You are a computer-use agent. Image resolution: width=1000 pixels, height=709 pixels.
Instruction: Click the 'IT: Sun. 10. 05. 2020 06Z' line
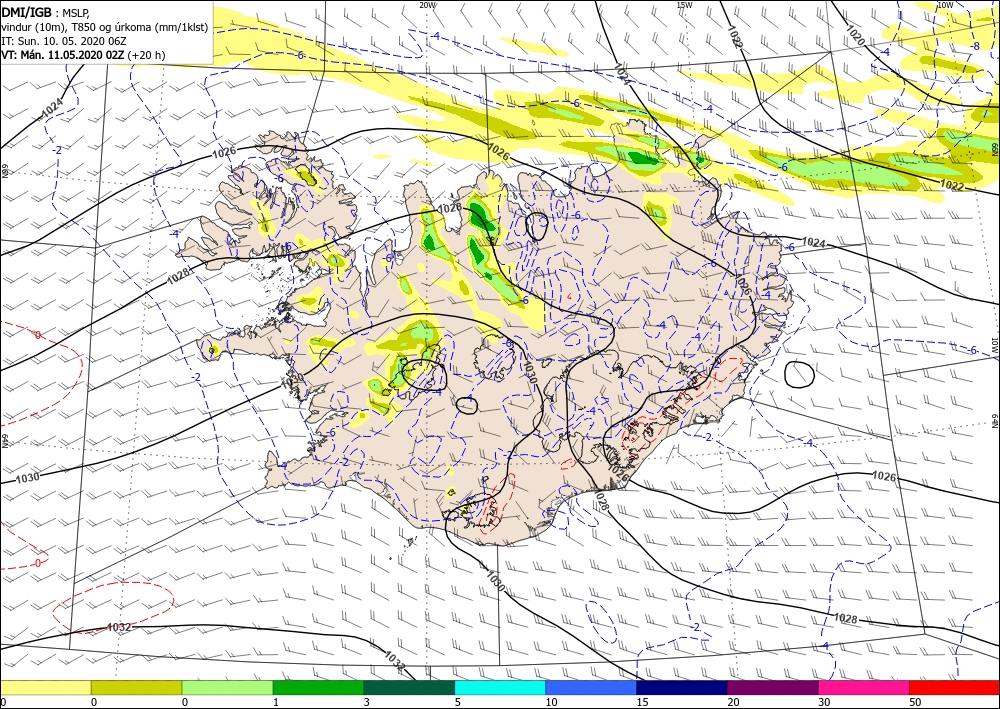66,41
